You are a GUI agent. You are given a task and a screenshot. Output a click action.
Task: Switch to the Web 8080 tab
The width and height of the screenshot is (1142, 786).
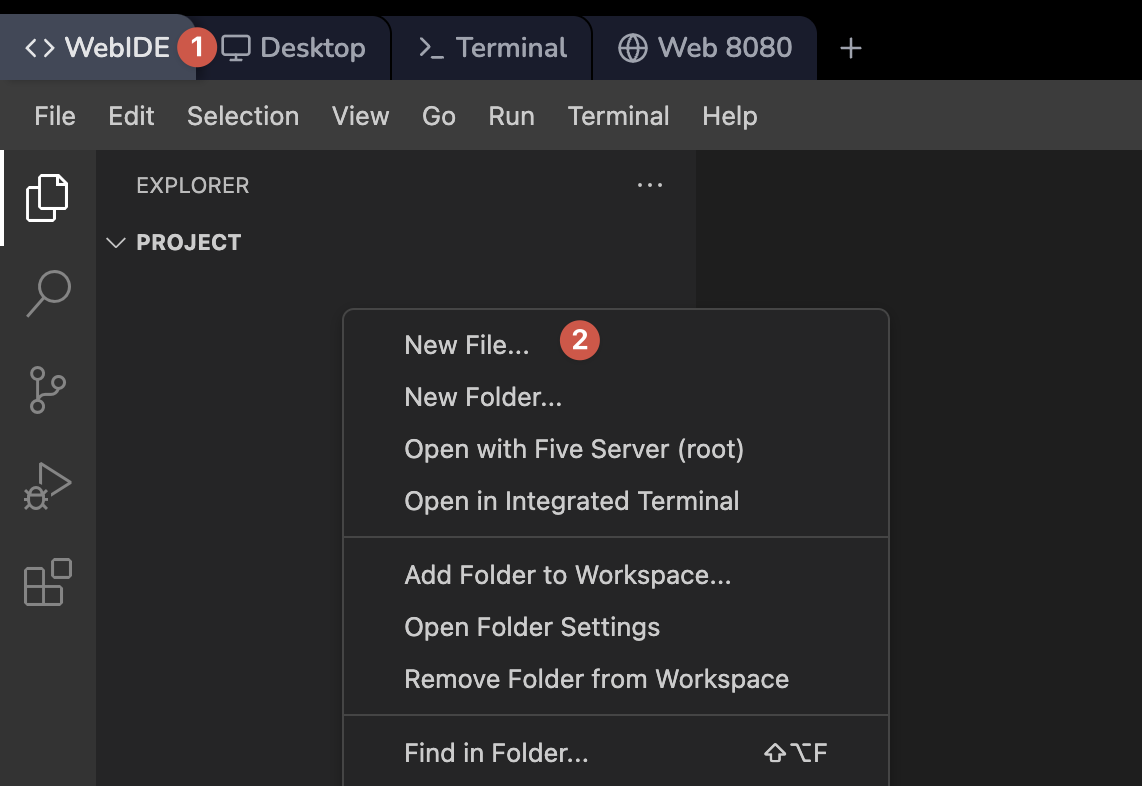[x=705, y=48]
